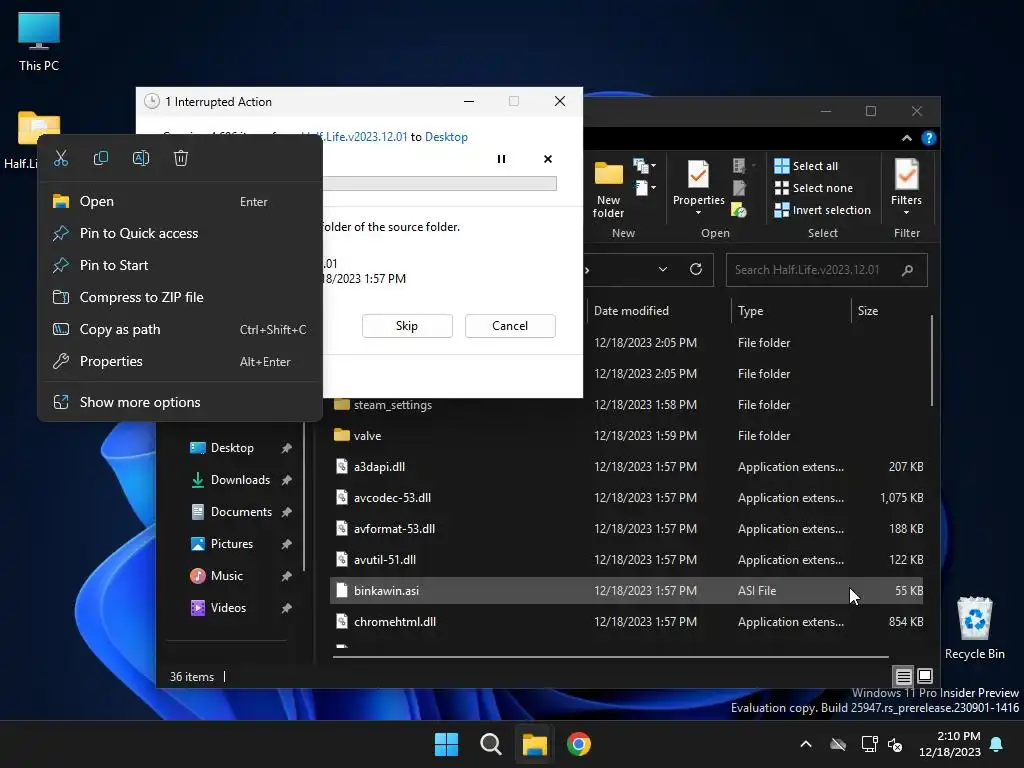Expand the Filters dropdown arrow
This screenshot has width=1024, height=768.
(x=906, y=212)
